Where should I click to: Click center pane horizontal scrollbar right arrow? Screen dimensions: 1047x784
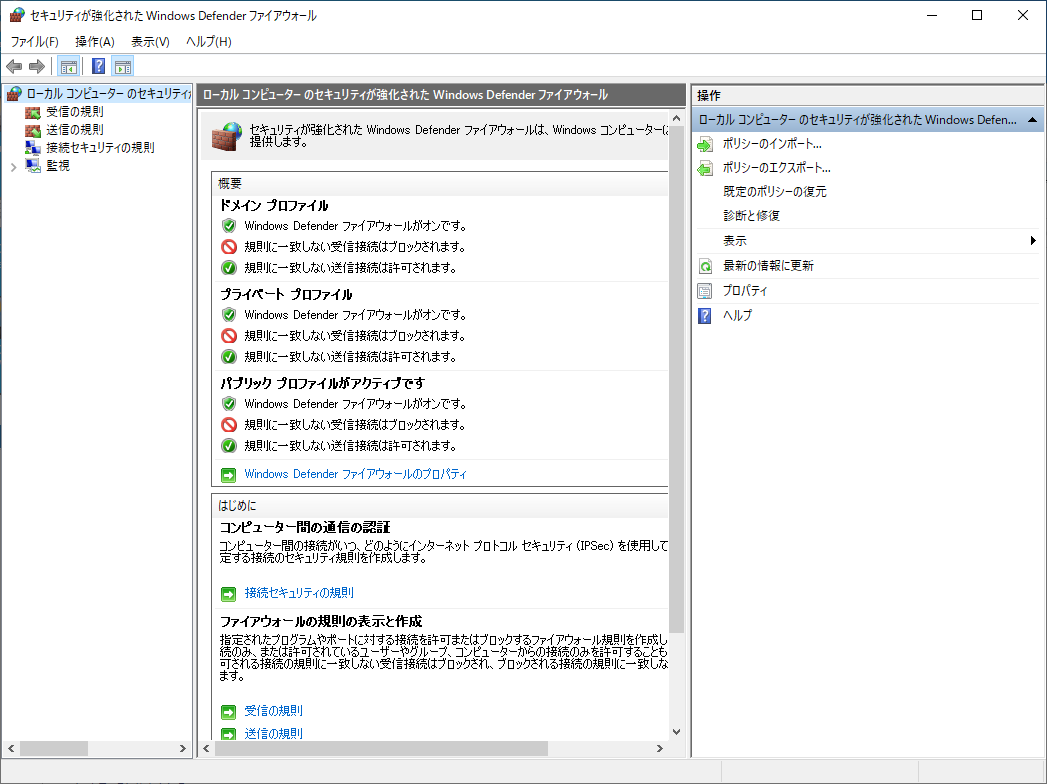[x=660, y=749]
